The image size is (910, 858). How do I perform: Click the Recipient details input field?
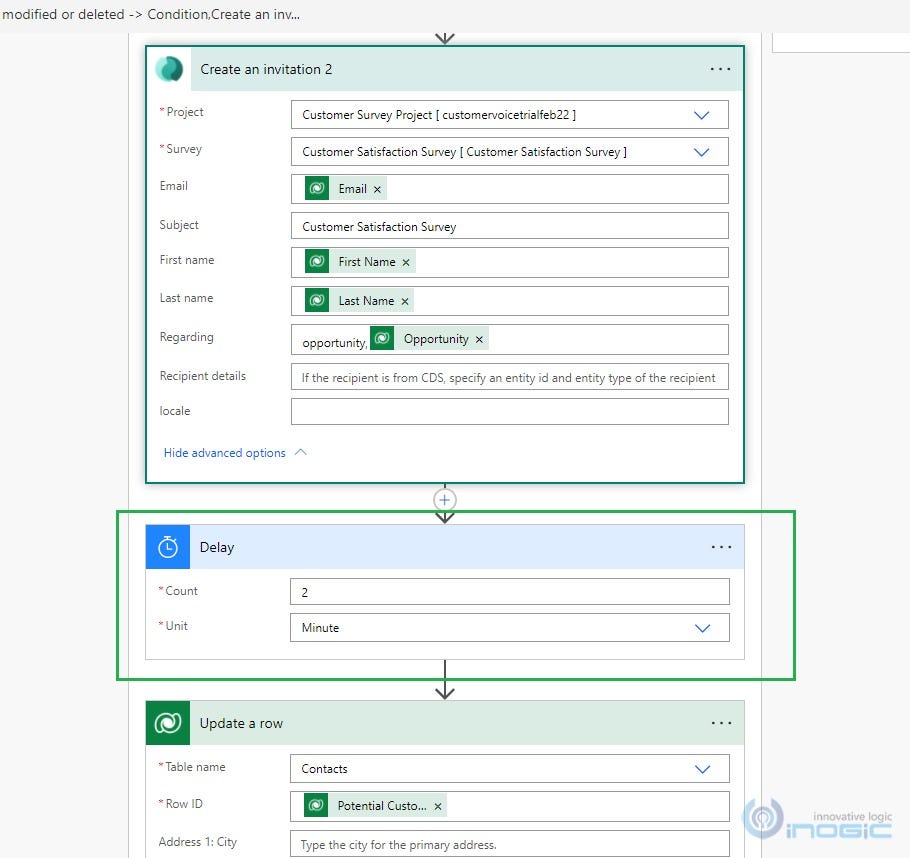[x=510, y=377]
